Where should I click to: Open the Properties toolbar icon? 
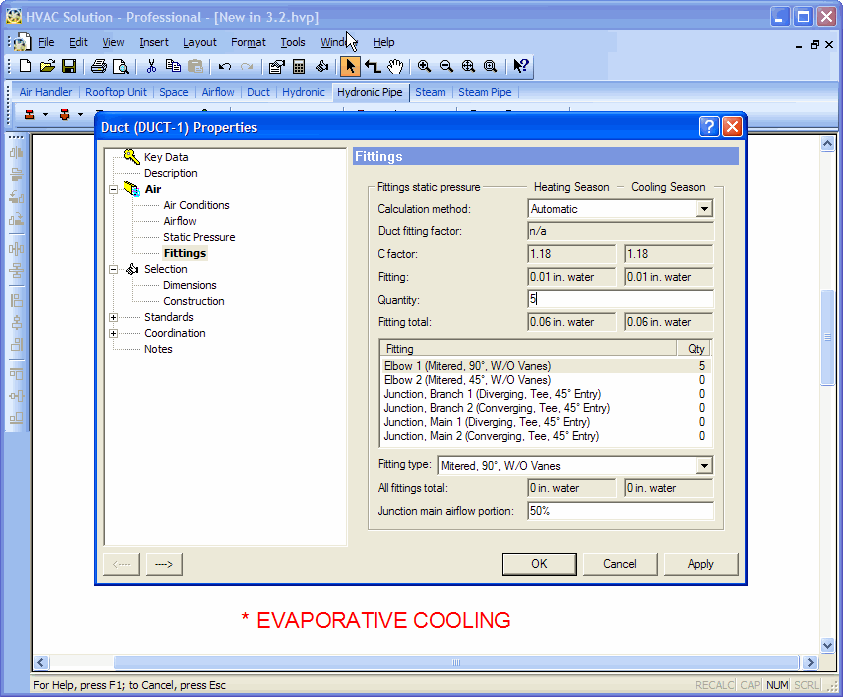276,66
